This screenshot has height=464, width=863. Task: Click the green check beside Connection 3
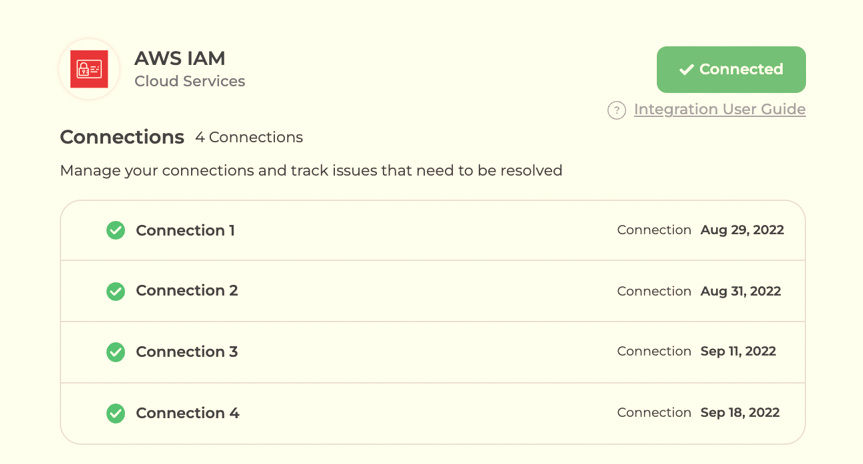(x=116, y=352)
